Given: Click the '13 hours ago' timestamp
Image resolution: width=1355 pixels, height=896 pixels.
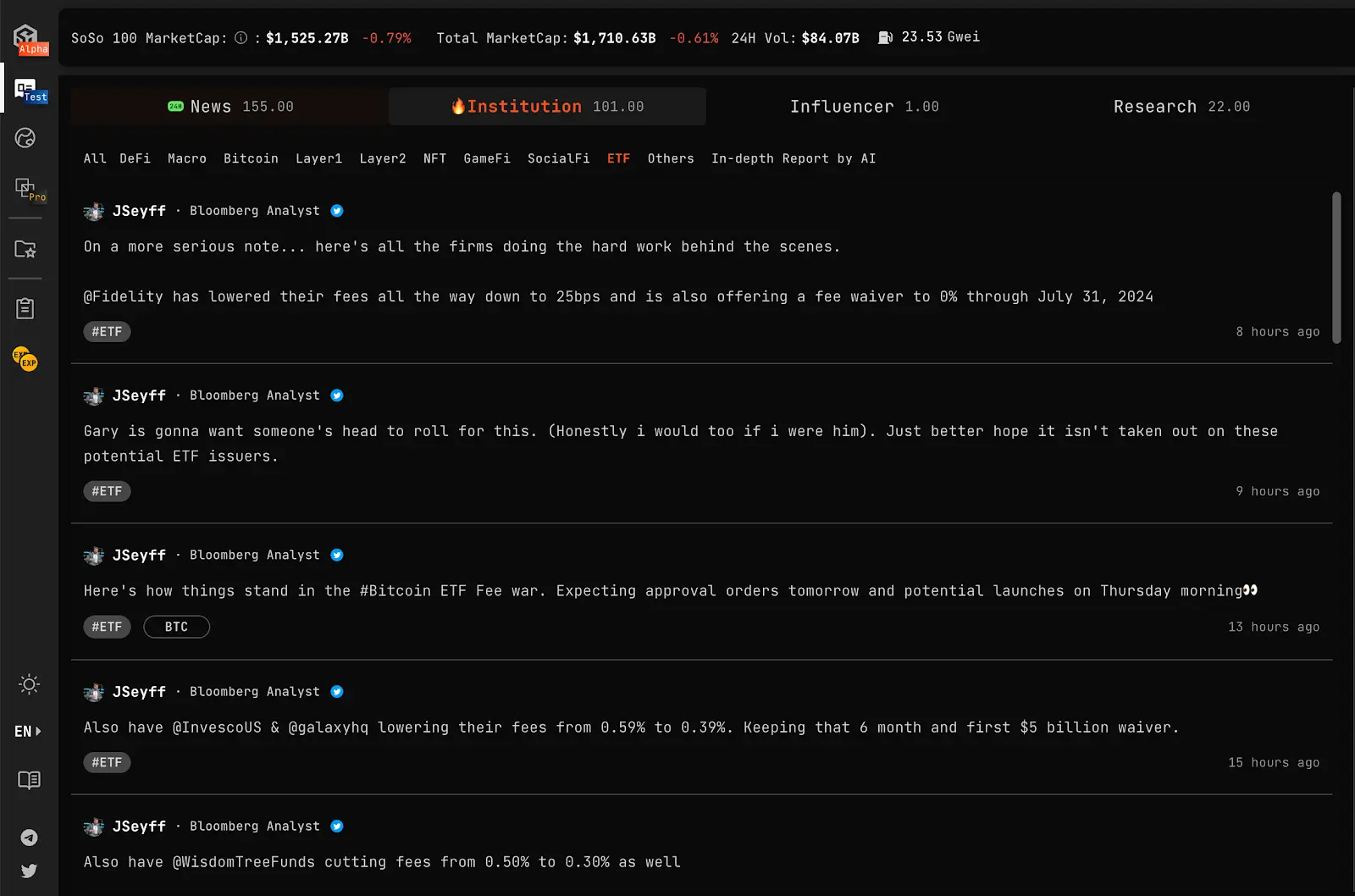Looking at the screenshot, I should pos(1274,627).
